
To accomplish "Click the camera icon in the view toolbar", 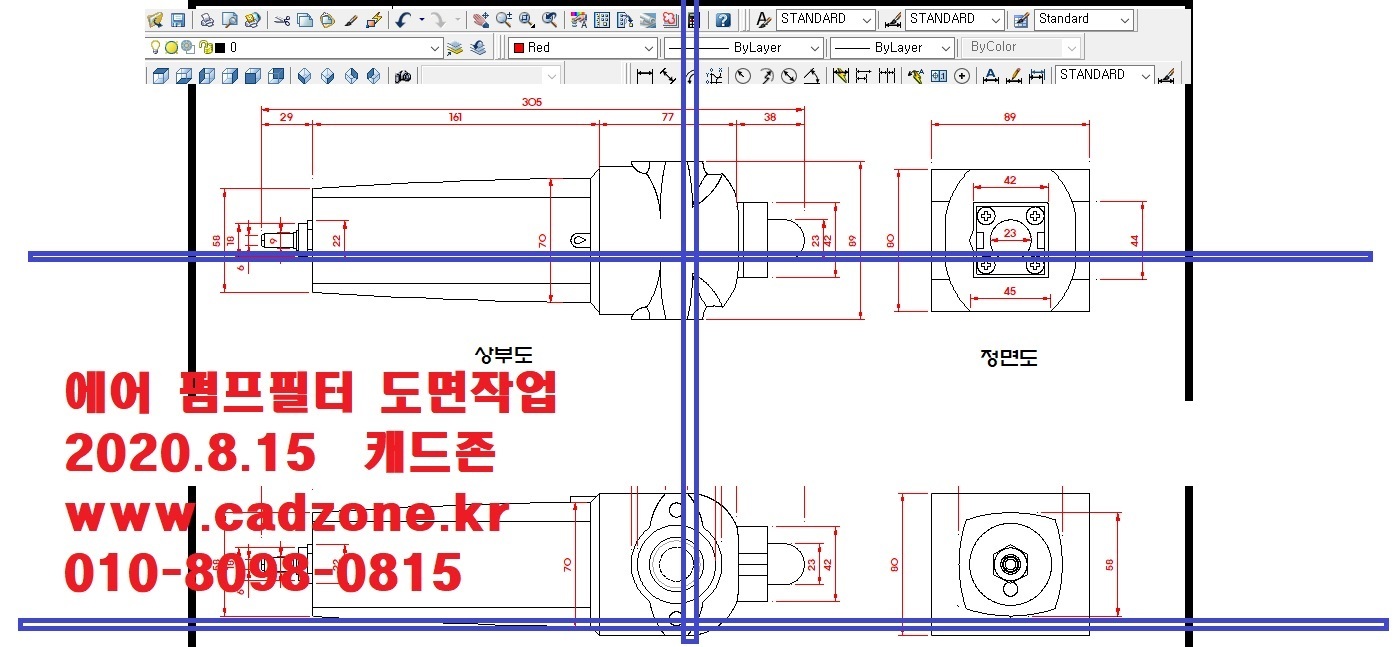I will (x=403, y=76).
